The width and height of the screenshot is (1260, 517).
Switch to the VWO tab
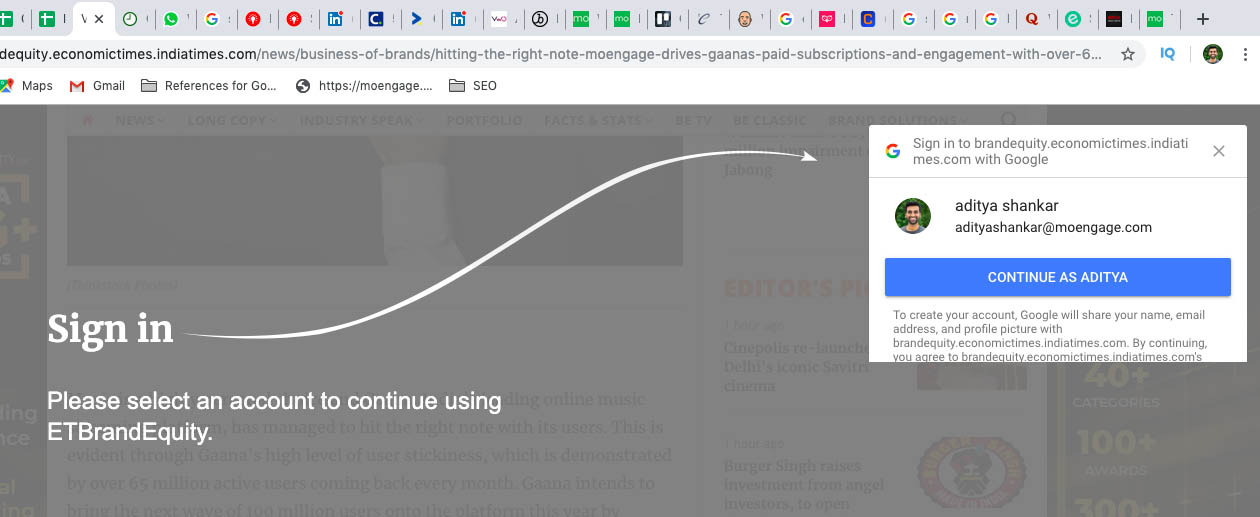pyautogui.click(x=499, y=19)
